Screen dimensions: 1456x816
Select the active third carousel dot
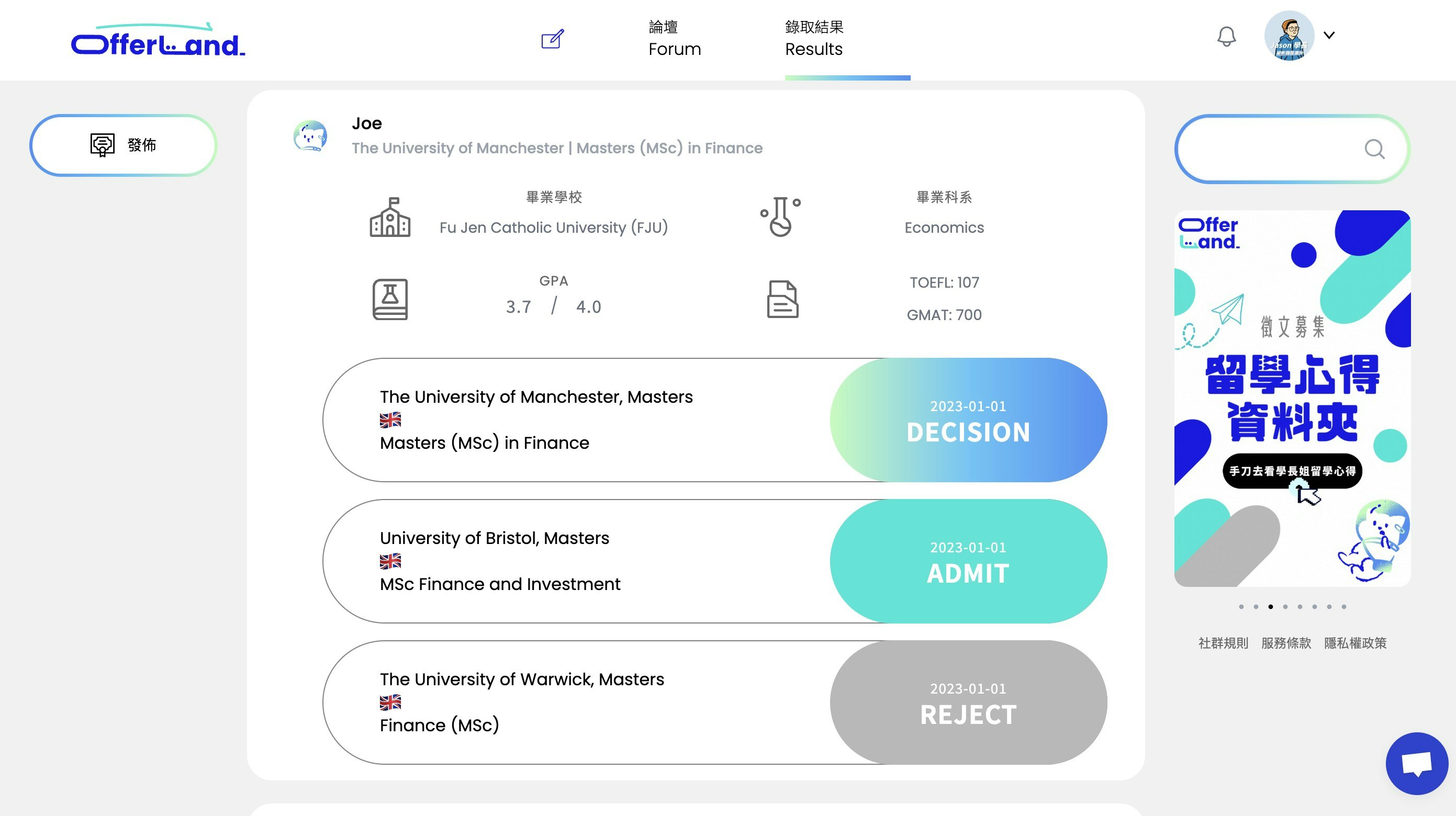point(1271,606)
